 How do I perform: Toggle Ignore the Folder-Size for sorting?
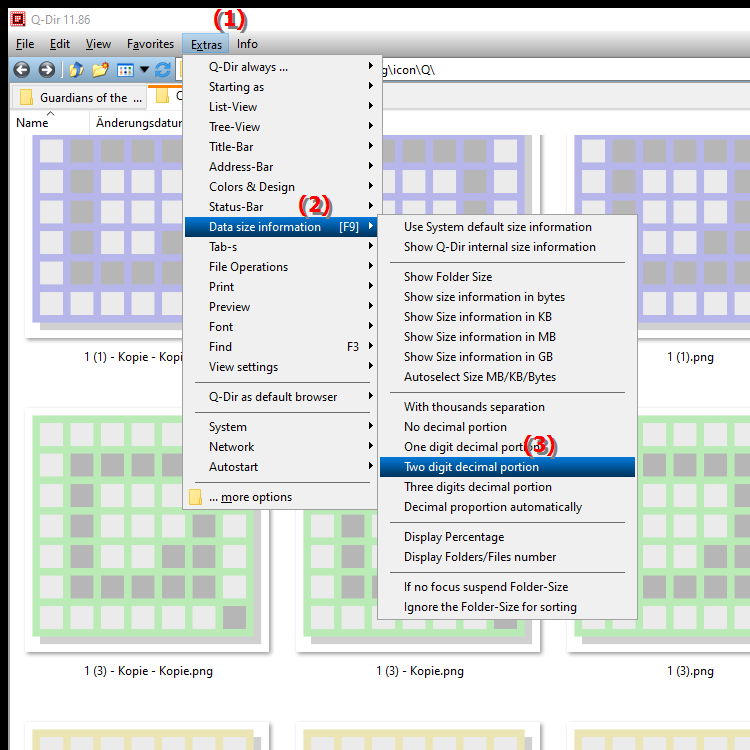click(507, 607)
